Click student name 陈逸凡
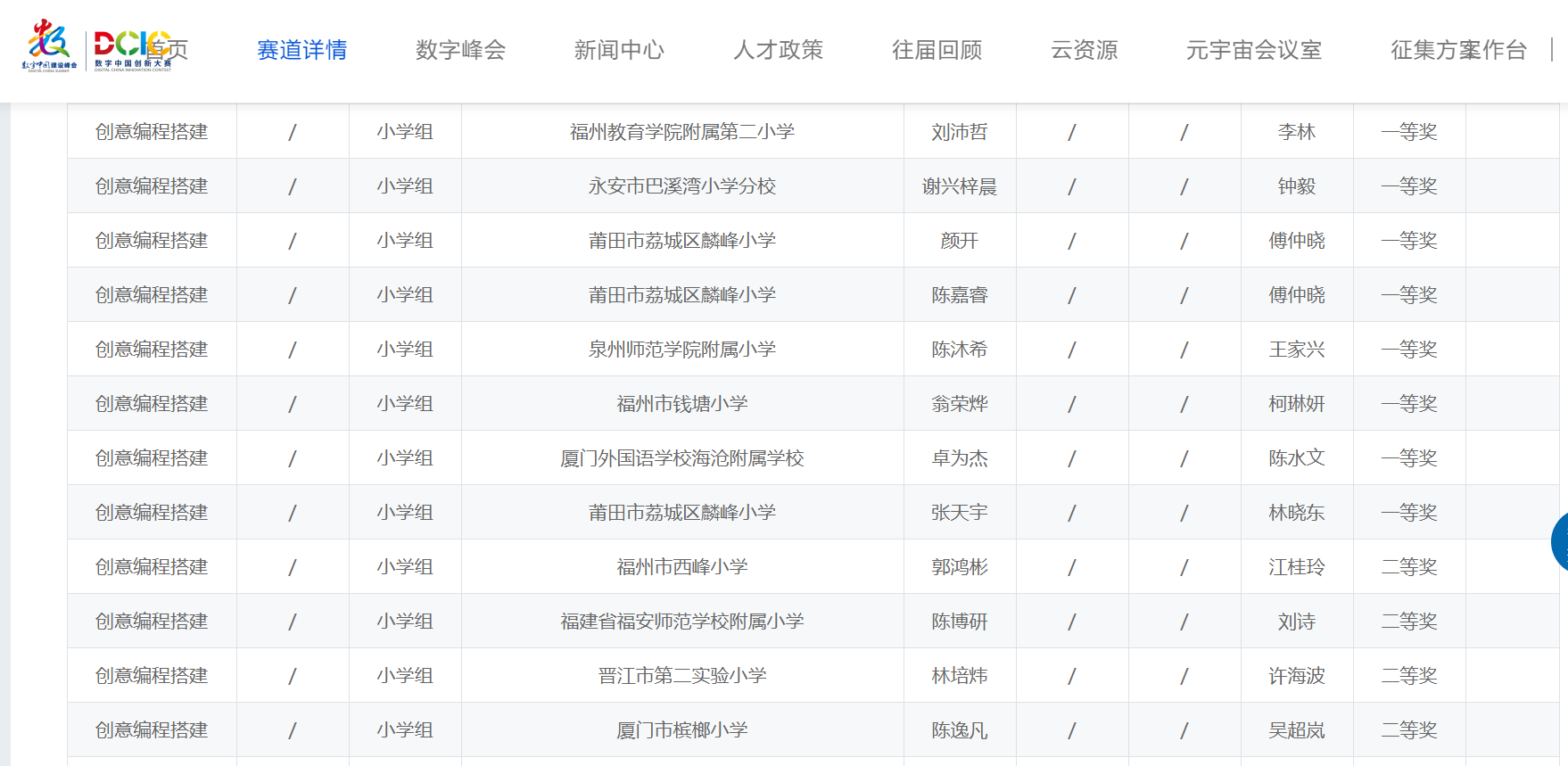Screen dimensions: 1568x766 pos(960,730)
